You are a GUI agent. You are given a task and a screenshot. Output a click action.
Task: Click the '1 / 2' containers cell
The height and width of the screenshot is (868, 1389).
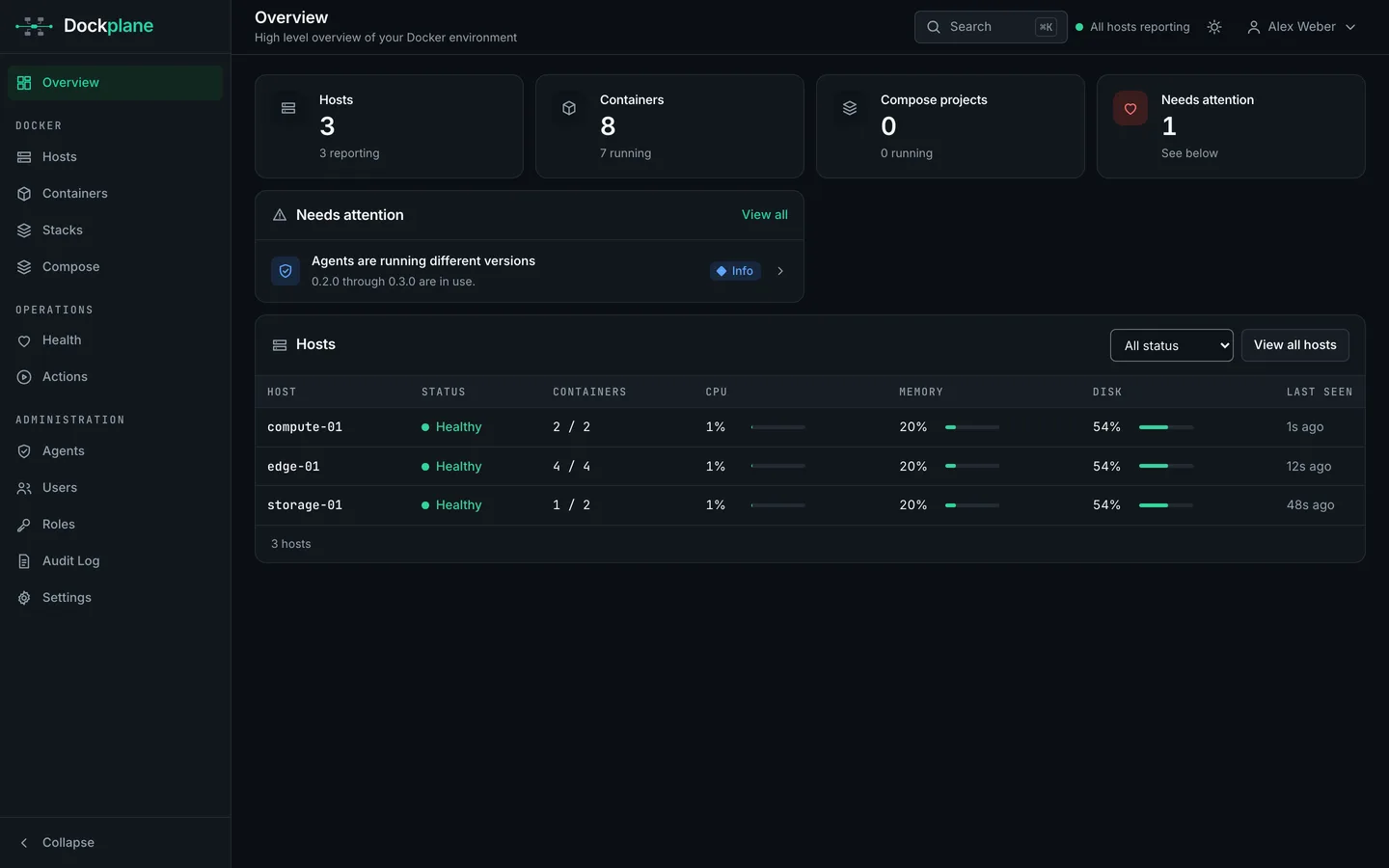coord(571,505)
